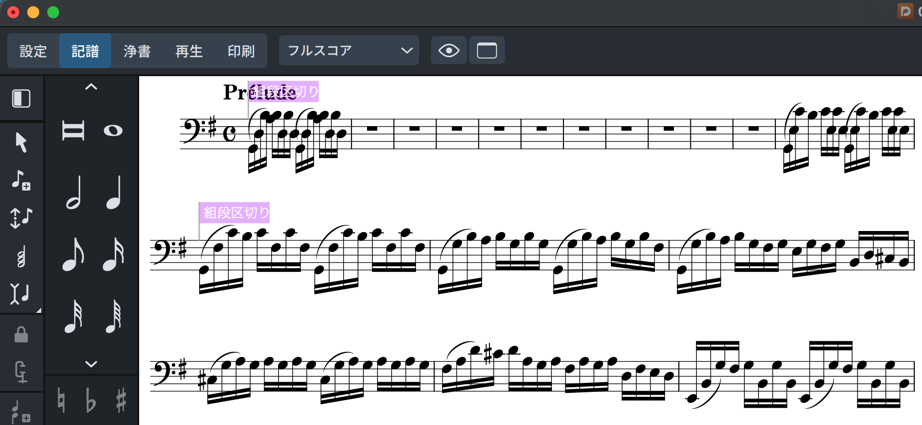922x425 pixels.
Task: Toggle the eye view options button
Action: click(x=449, y=51)
